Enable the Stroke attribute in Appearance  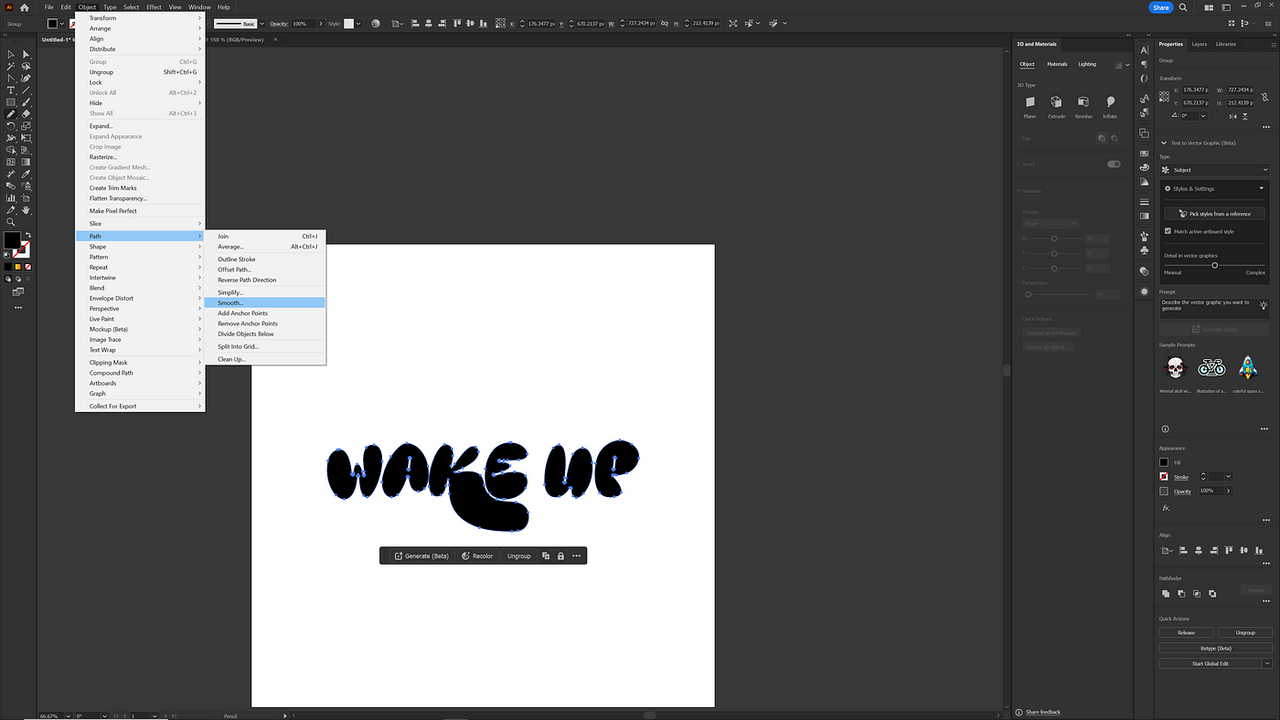point(1164,477)
